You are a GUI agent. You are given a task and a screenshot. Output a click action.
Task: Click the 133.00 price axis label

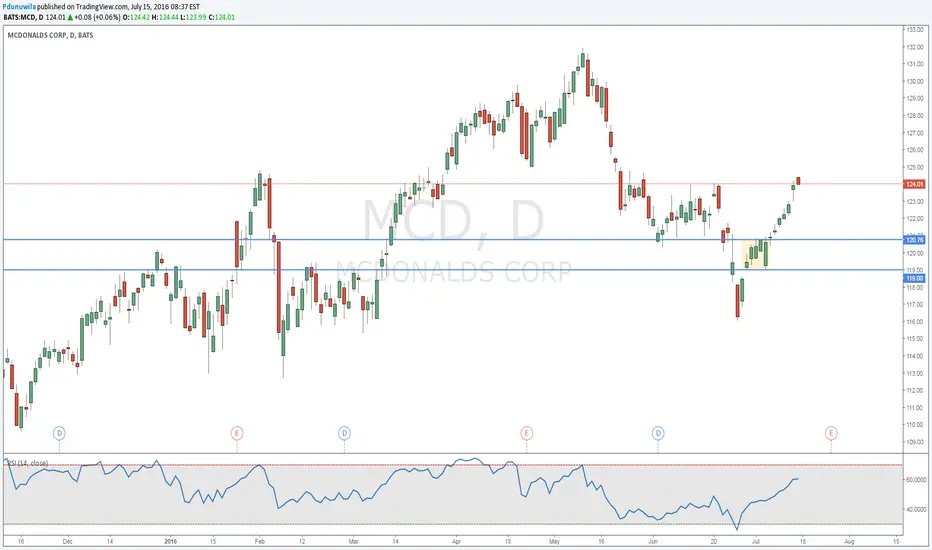tap(915, 30)
